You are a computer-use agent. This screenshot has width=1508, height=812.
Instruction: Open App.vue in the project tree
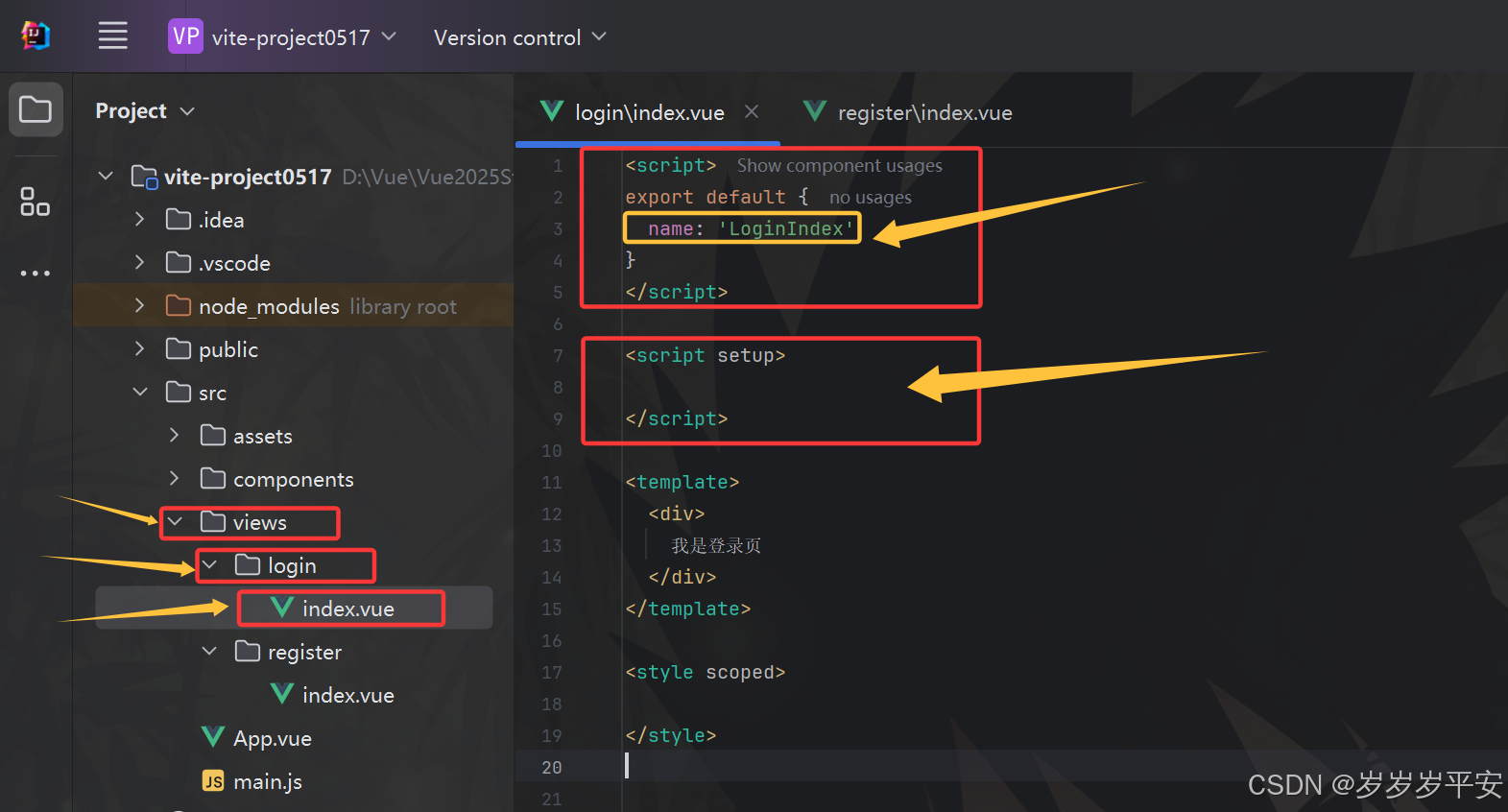point(273,738)
